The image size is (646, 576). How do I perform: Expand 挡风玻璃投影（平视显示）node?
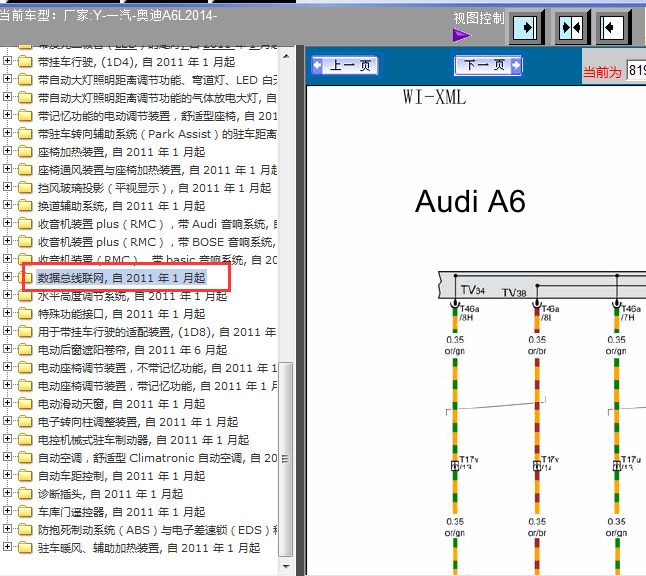7,187
